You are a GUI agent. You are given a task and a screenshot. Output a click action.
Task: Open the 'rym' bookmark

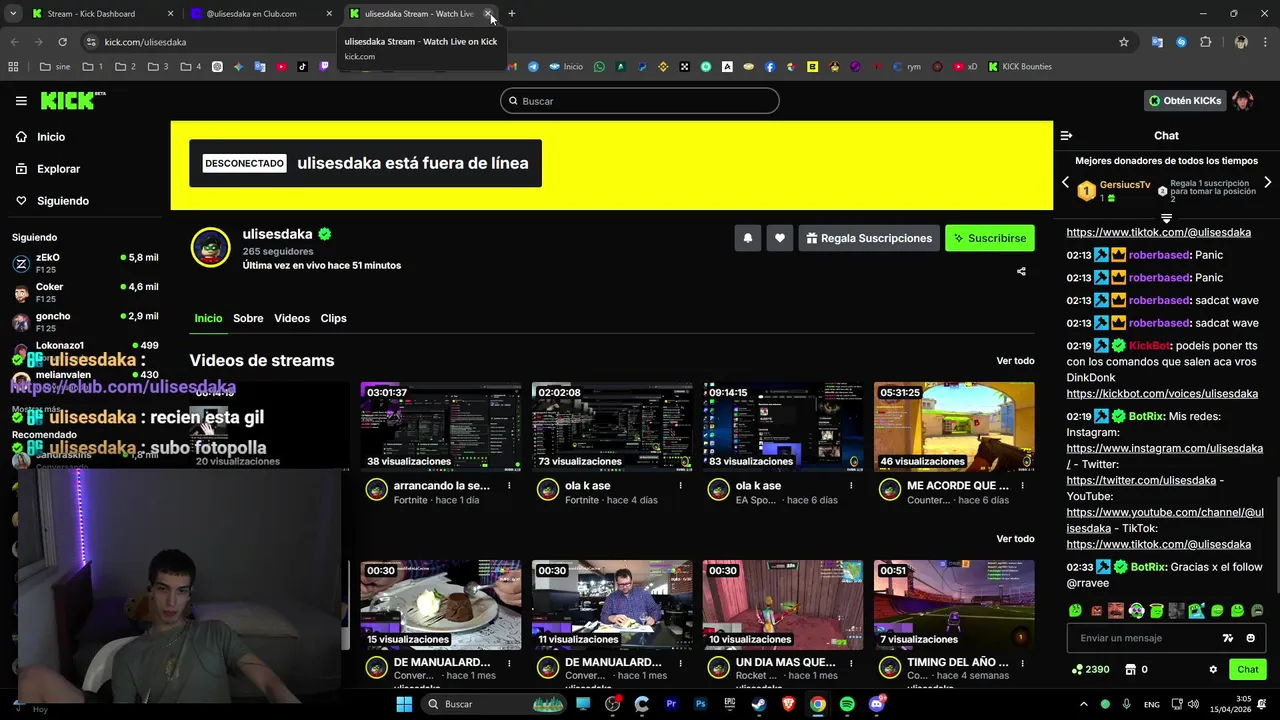(906, 67)
